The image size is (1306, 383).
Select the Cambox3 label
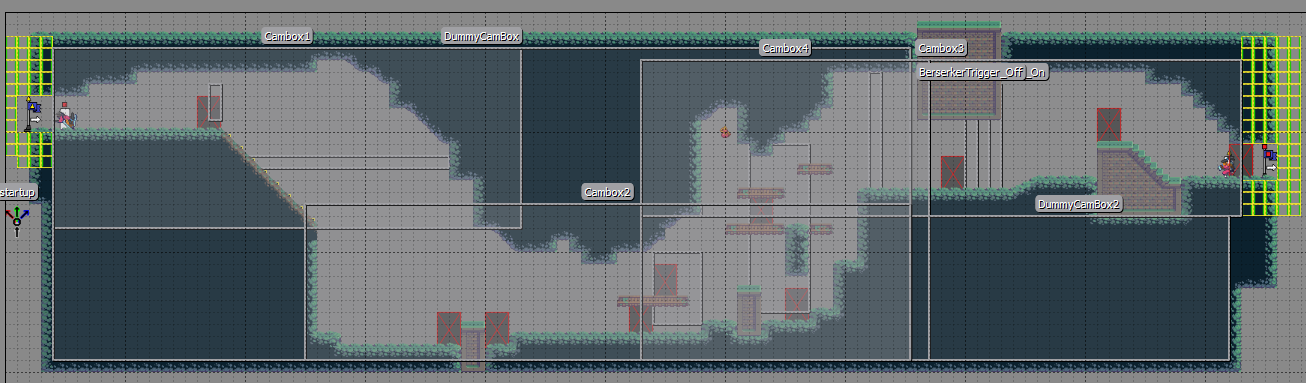point(942,48)
